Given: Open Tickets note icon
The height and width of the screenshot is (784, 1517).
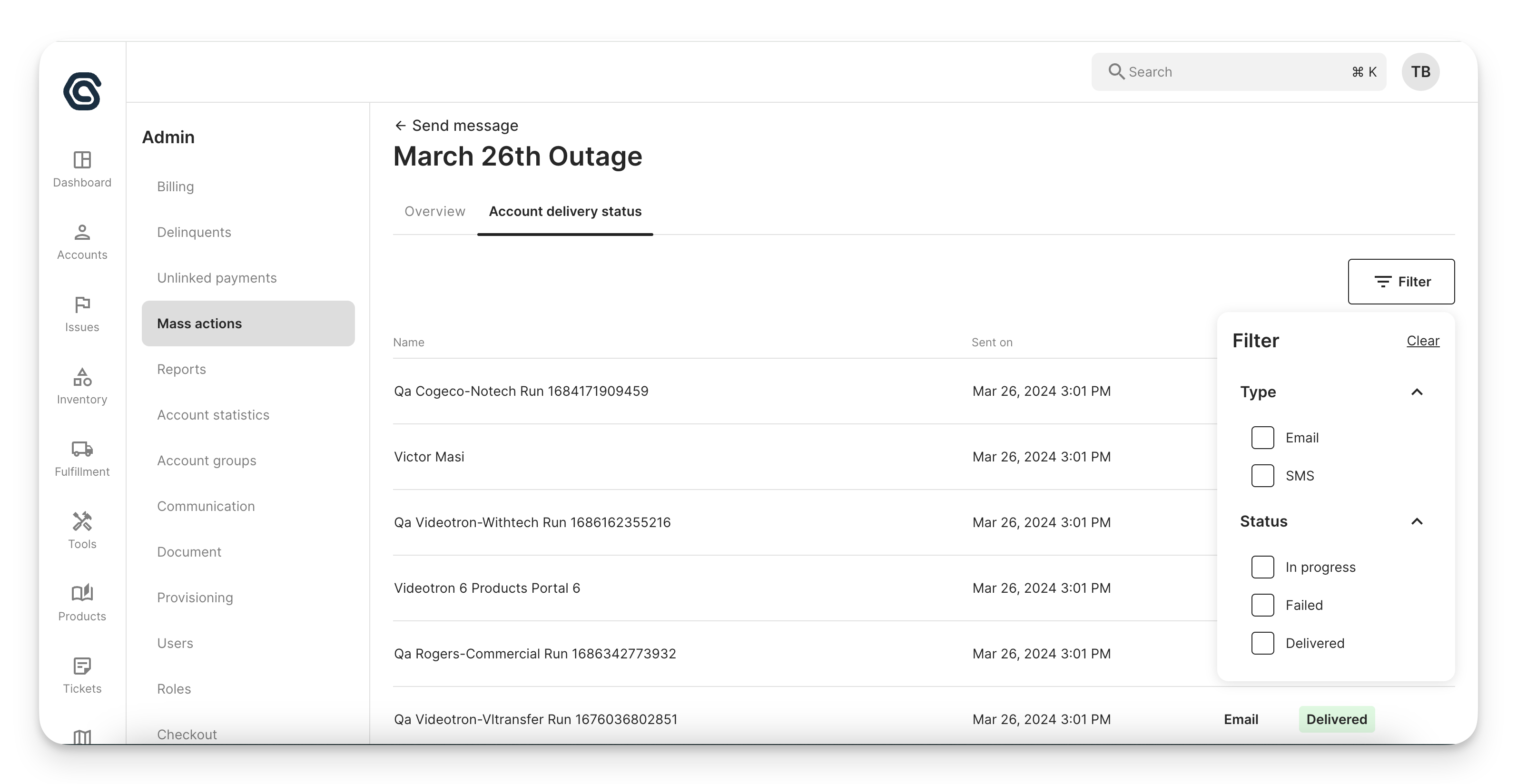Looking at the screenshot, I should 82,666.
